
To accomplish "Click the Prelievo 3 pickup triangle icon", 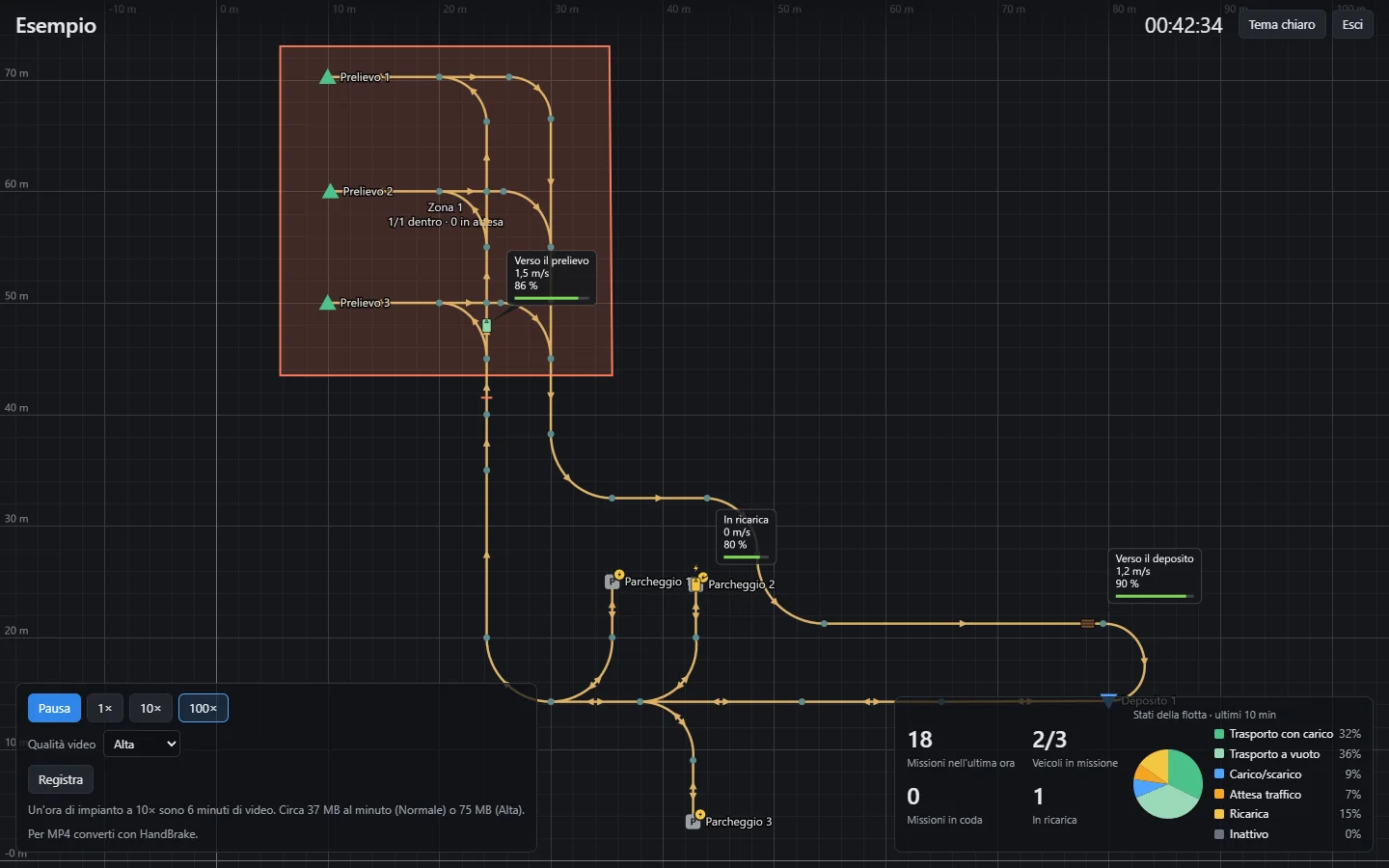I will (x=328, y=303).
